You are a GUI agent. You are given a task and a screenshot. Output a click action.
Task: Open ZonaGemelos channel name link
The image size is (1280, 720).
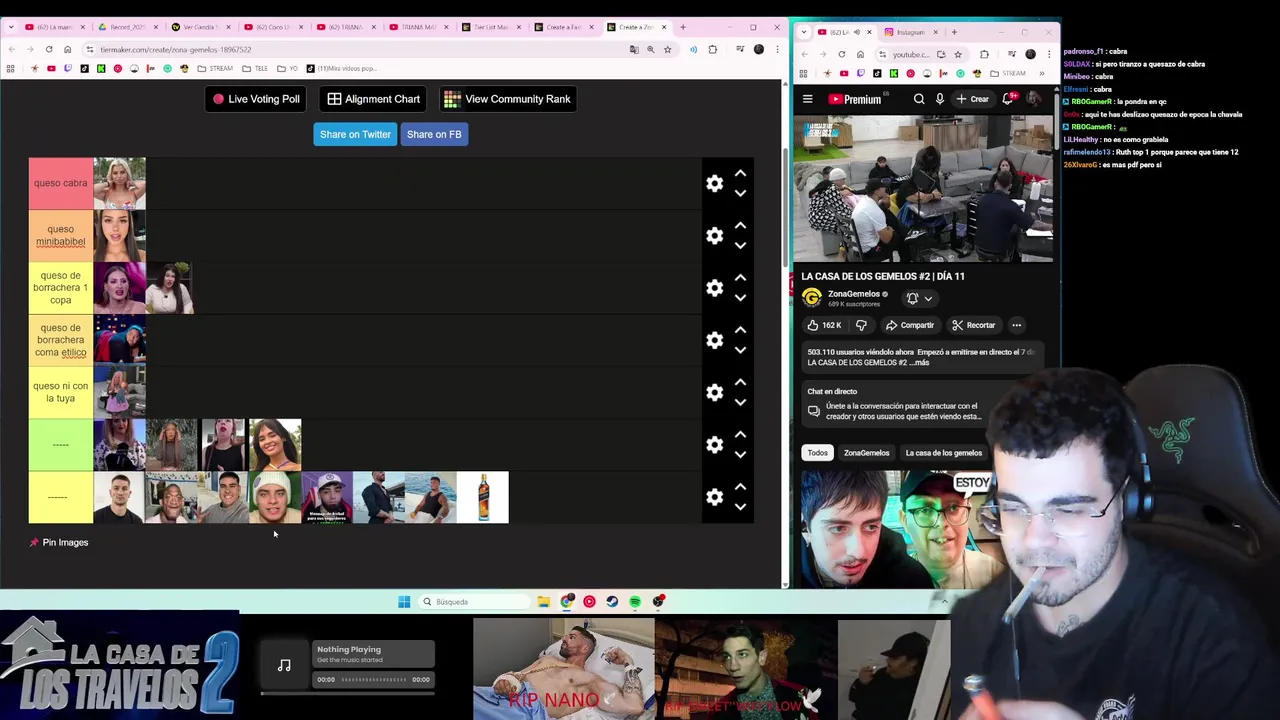click(853, 294)
